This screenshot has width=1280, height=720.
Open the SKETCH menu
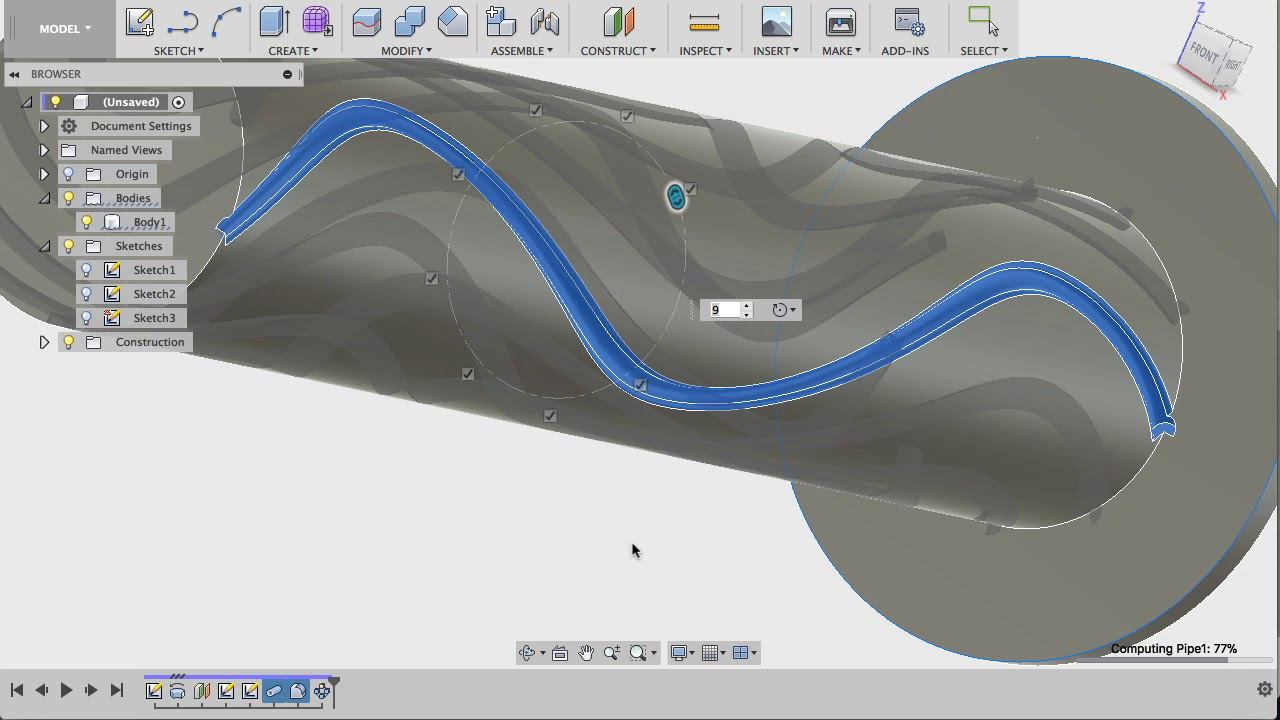pyautogui.click(x=178, y=50)
